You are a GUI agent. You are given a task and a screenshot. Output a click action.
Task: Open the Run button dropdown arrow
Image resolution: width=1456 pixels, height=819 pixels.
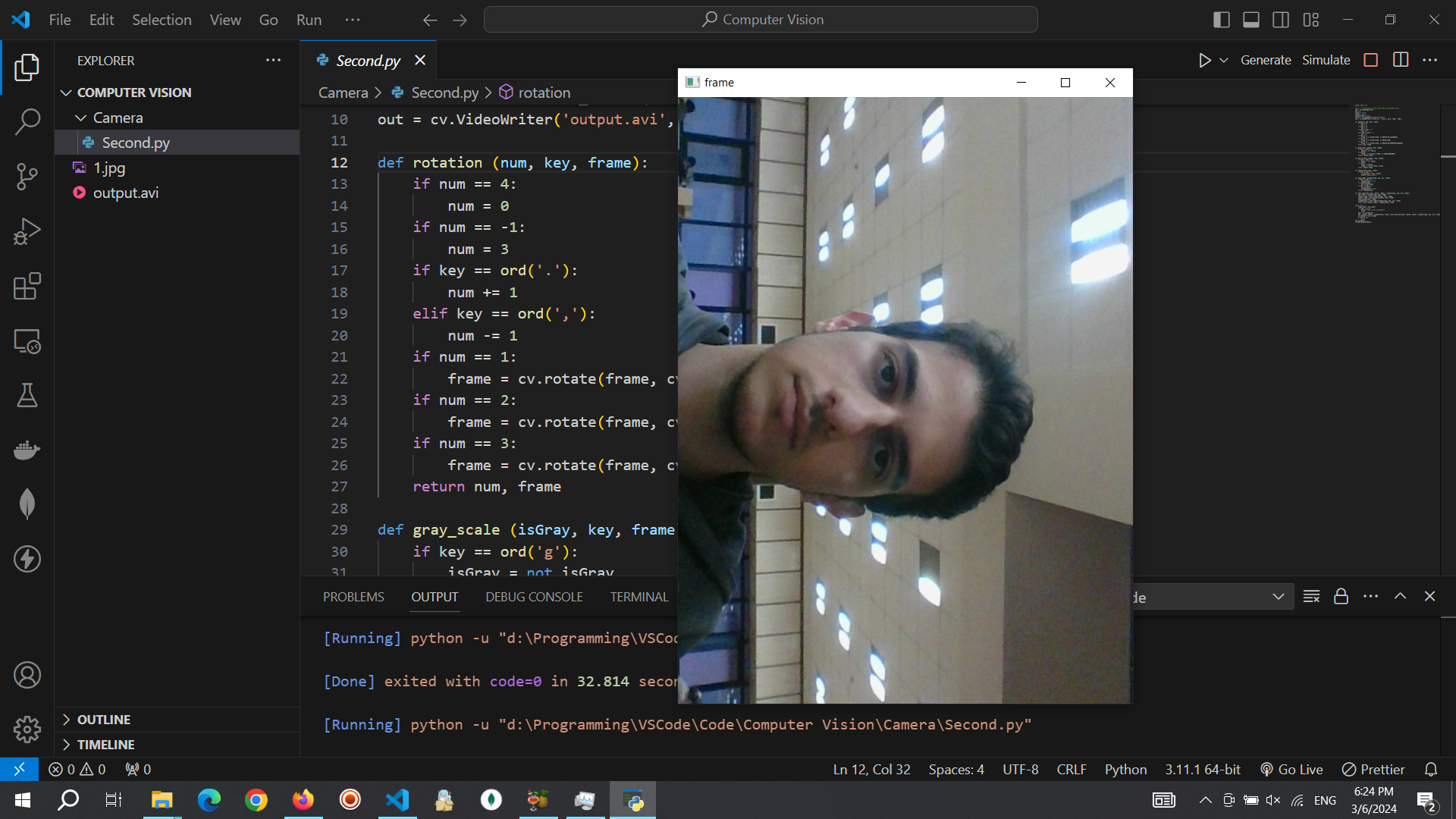[1224, 60]
